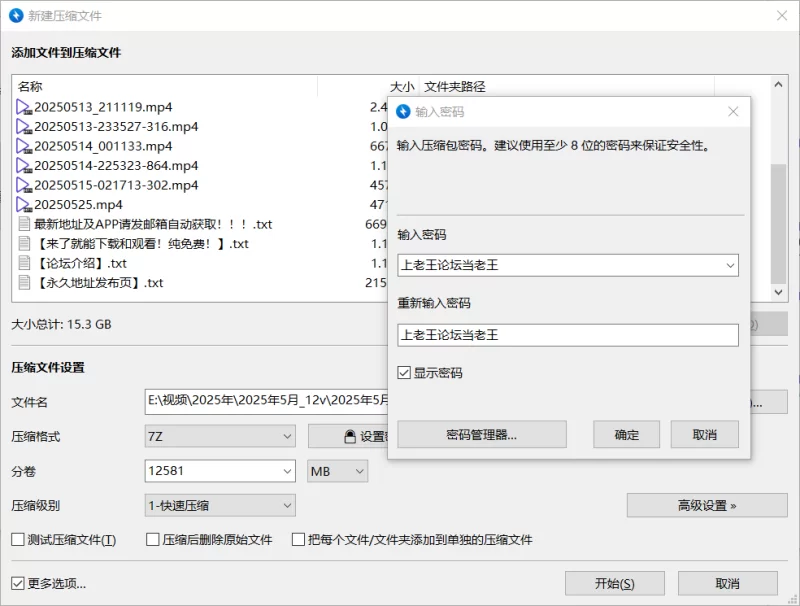Click the video icon of 20250513_211119.mp4

24,107
